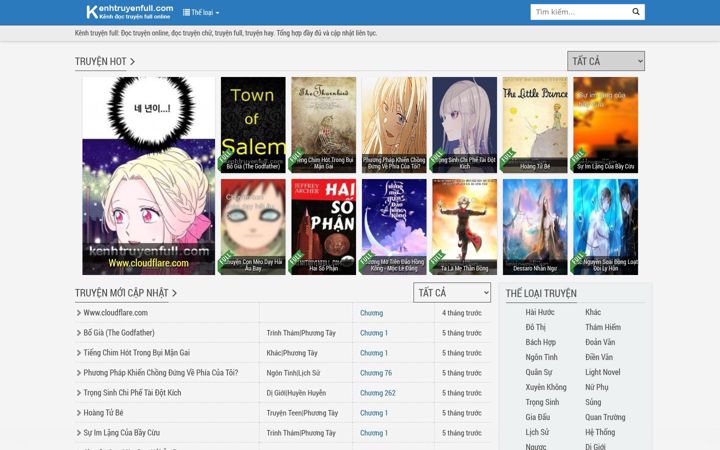Click Dị Giới|Huyền Huyễn genre text
The height and width of the screenshot is (450, 720).
click(296, 393)
